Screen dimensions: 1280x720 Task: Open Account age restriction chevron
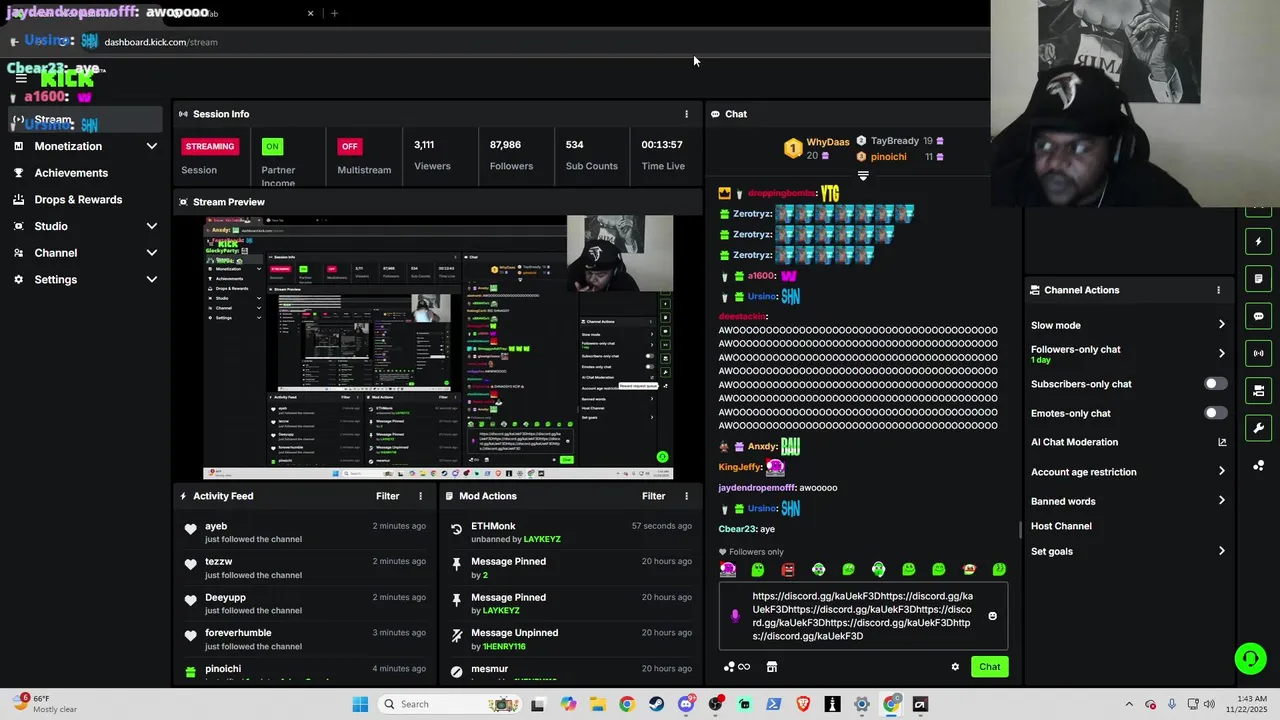point(1221,472)
